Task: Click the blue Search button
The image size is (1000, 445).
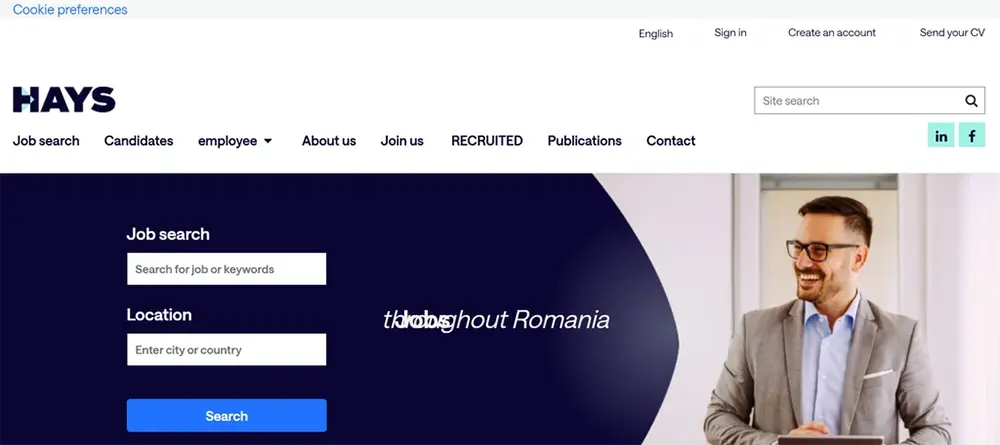Action: [x=226, y=416]
